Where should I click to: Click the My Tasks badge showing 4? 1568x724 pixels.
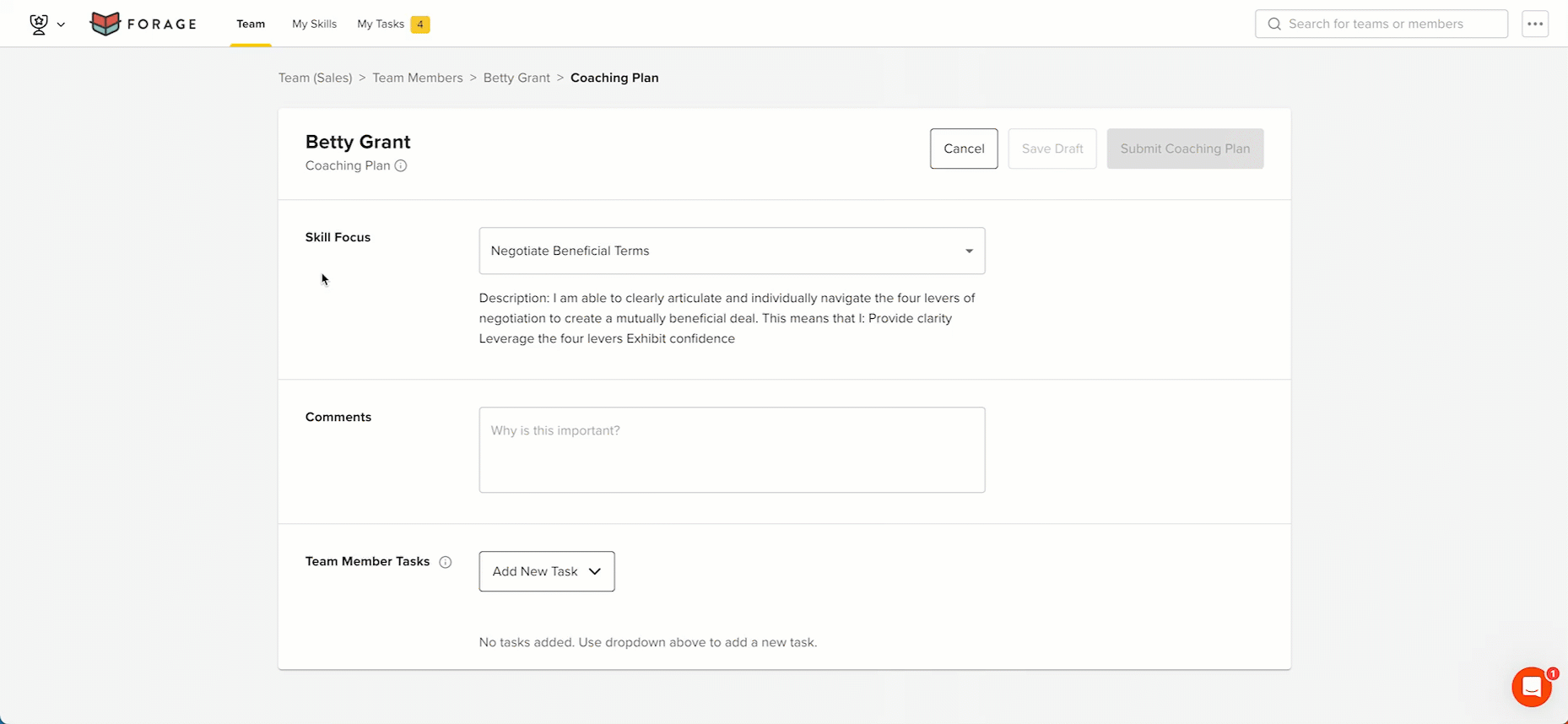coord(420,24)
